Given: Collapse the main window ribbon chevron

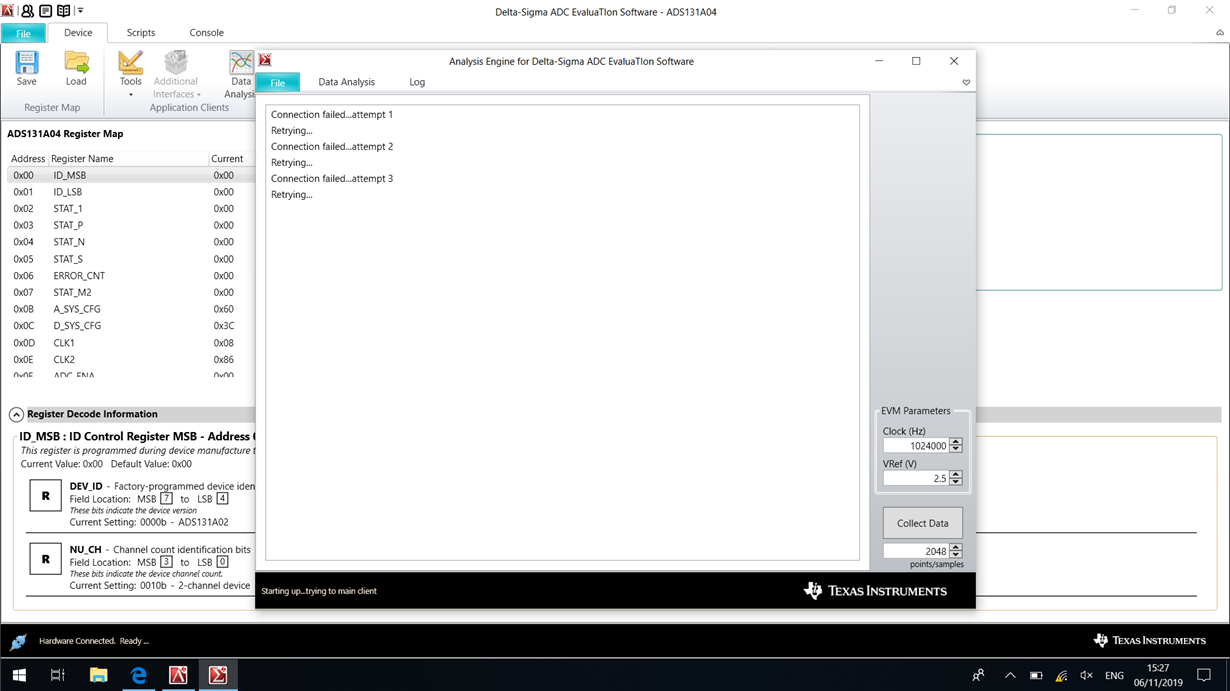Looking at the screenshot, I should click(x=1220, y=33).
